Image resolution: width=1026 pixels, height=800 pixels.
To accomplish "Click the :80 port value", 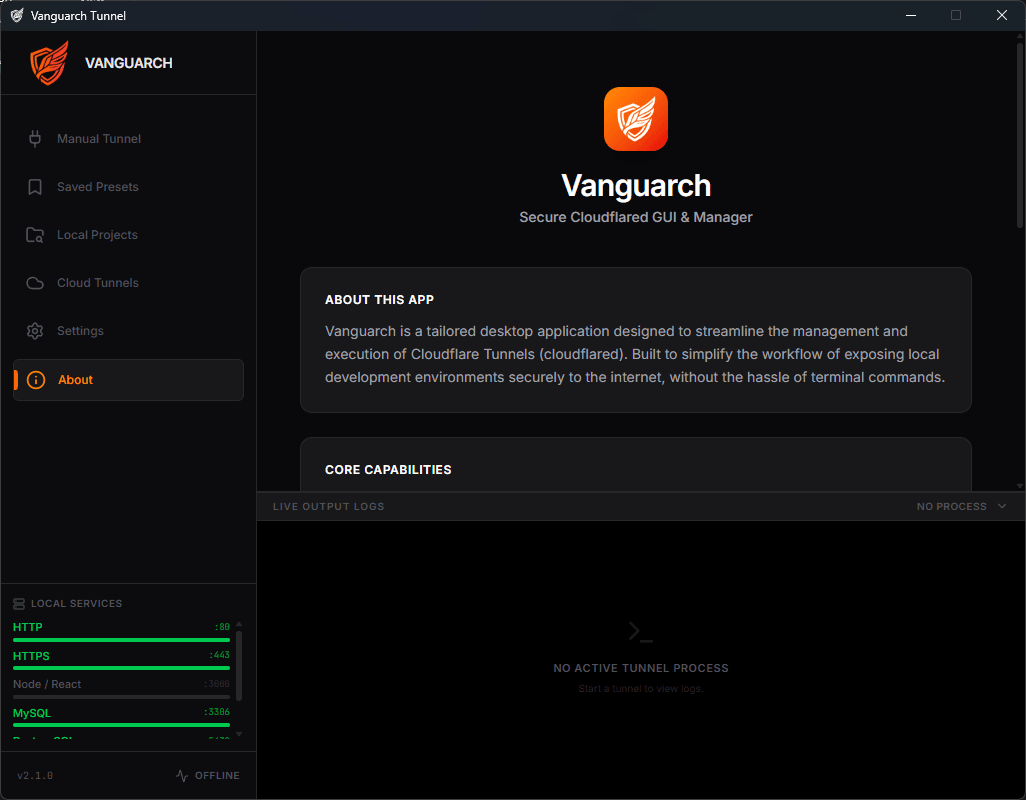I will coord(222,627).
